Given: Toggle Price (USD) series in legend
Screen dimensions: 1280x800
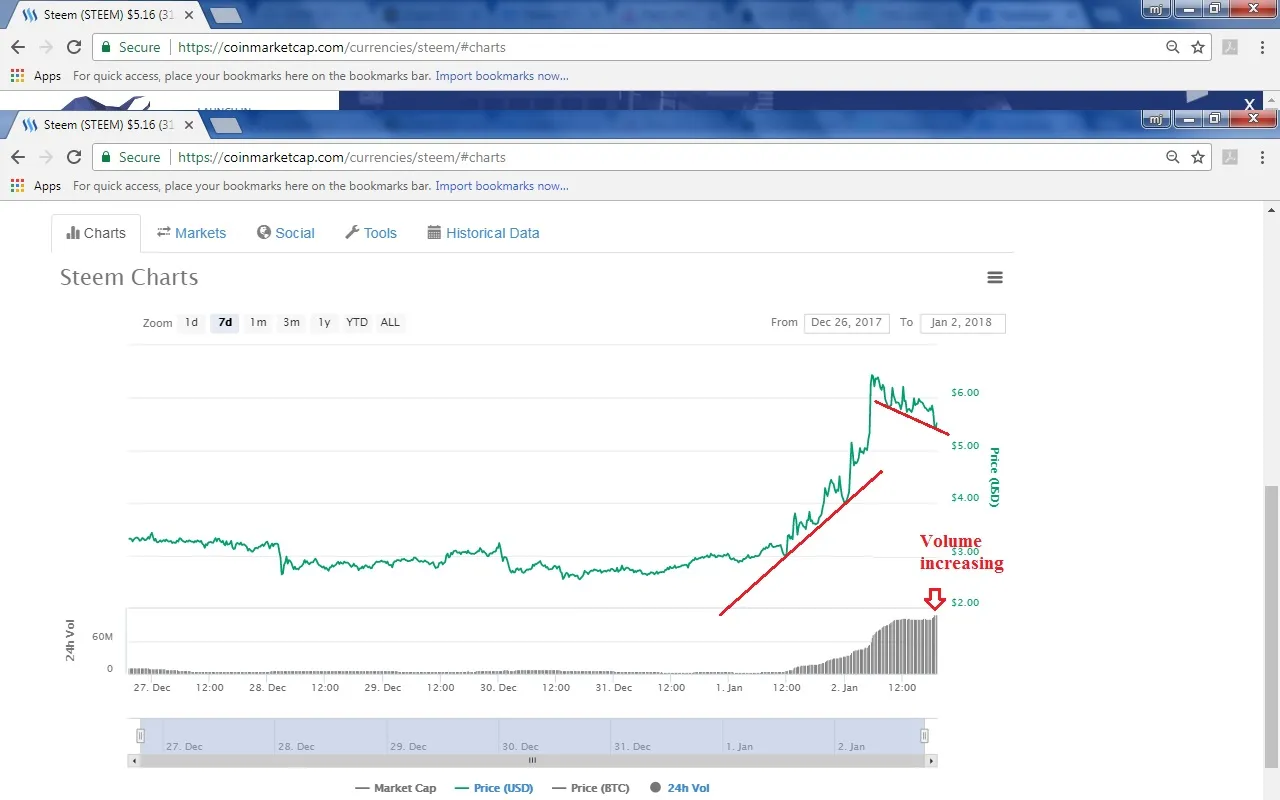Looking at the screenshot, I should pos(494,788).
